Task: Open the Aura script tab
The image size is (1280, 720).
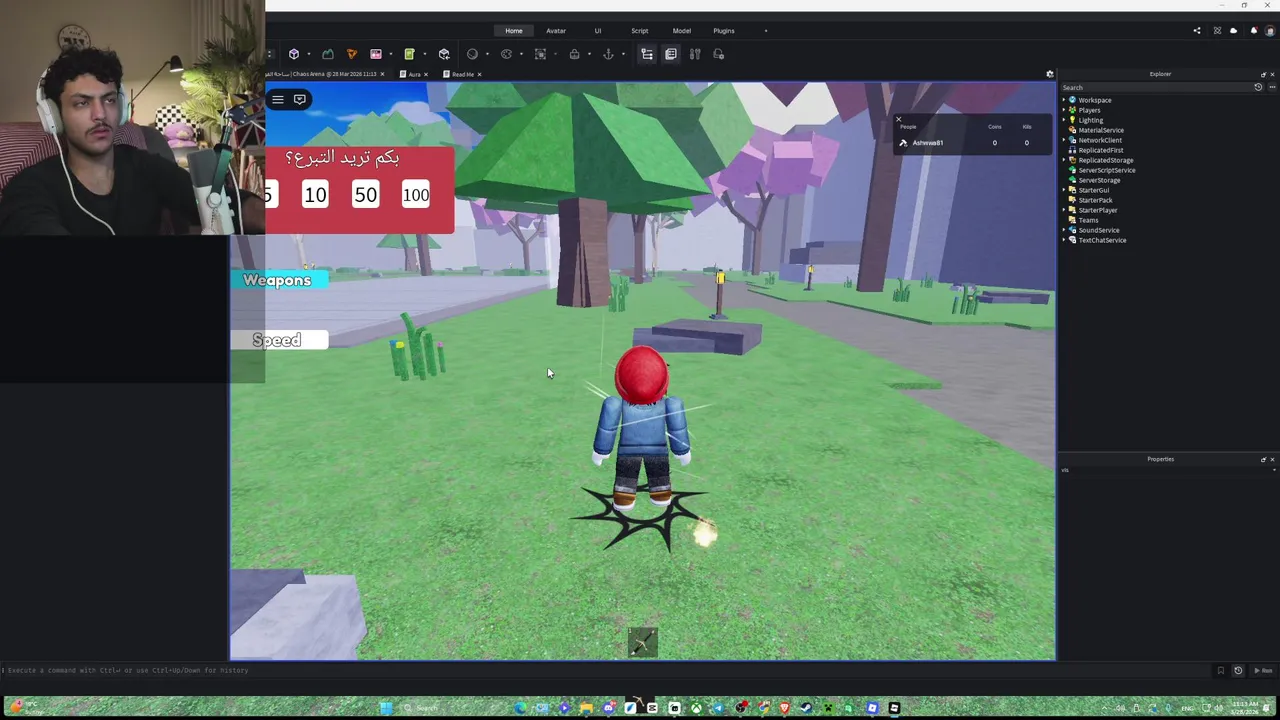Action: tap(412, 74)
